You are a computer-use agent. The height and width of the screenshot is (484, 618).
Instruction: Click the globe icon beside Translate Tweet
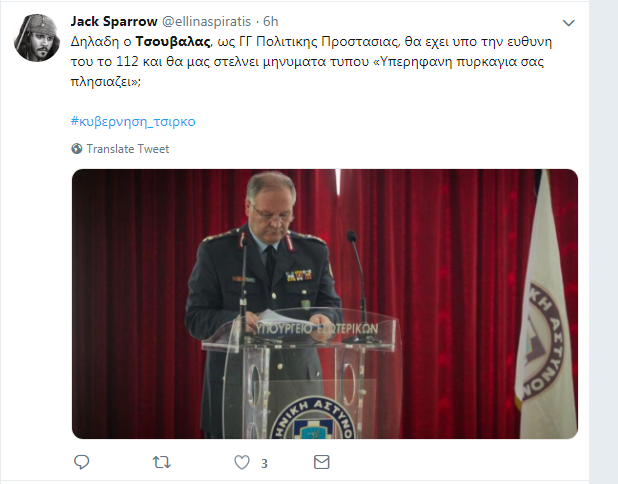77,149
